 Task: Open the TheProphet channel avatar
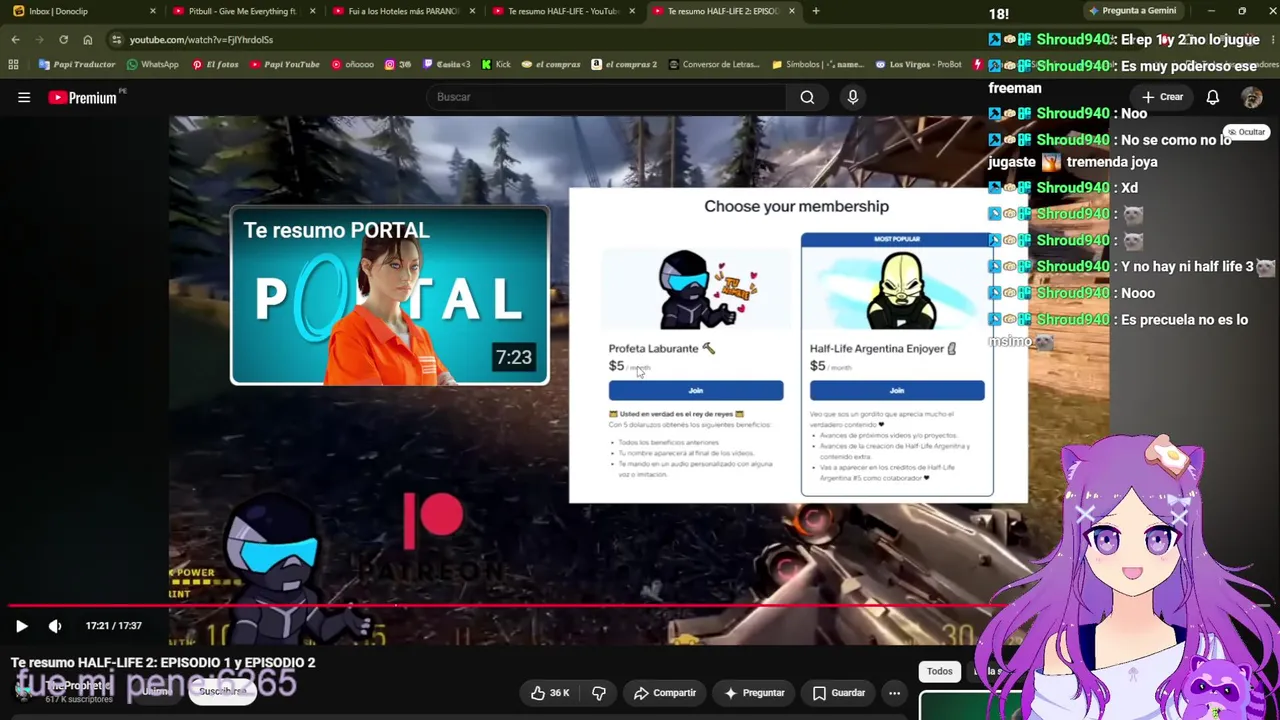pyautogui.click(x=24, y=691)
